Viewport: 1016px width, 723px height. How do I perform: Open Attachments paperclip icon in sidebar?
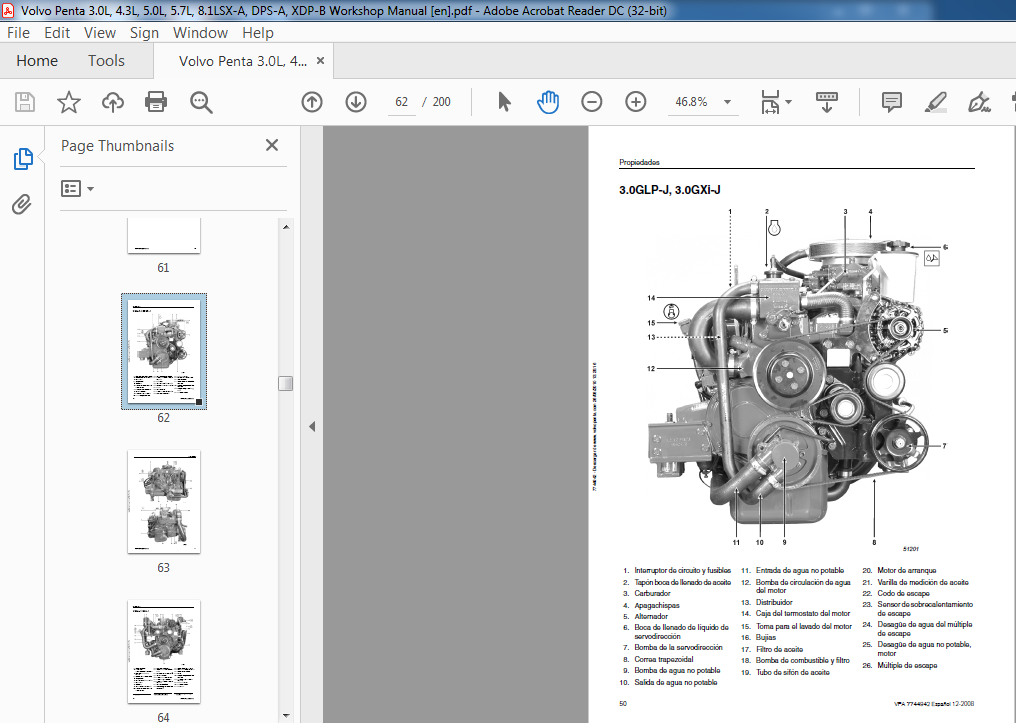pyautogui.click(x=21, y=205)
